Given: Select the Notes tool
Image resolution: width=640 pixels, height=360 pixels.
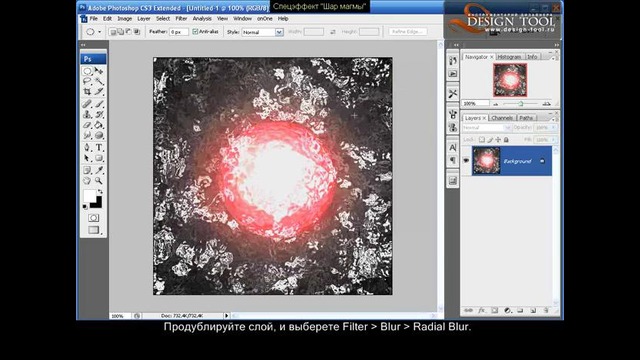Looking at the screenshot, I should pyautogui.click(x=87, y=170).
